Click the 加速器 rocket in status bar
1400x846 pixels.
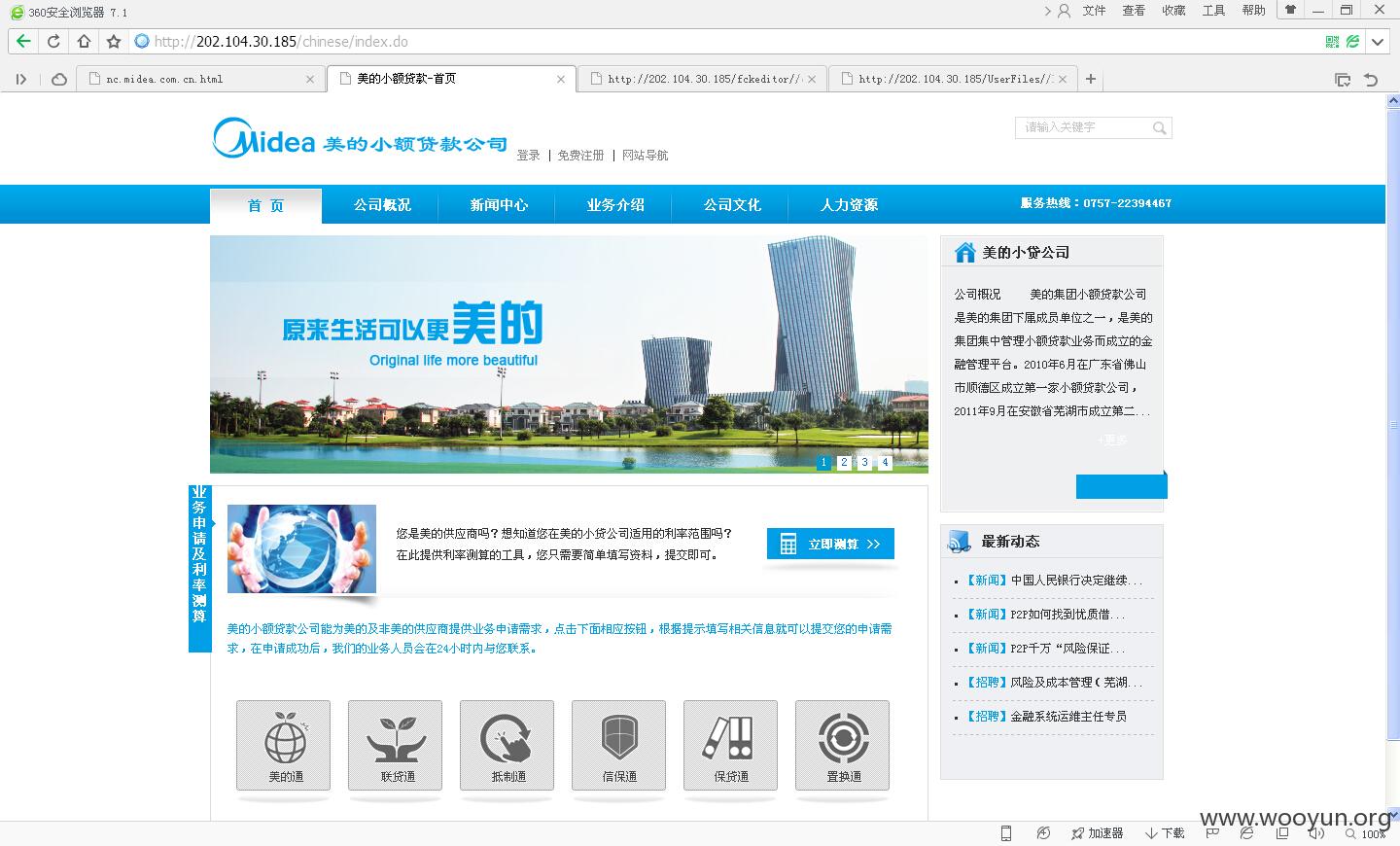1097,833
